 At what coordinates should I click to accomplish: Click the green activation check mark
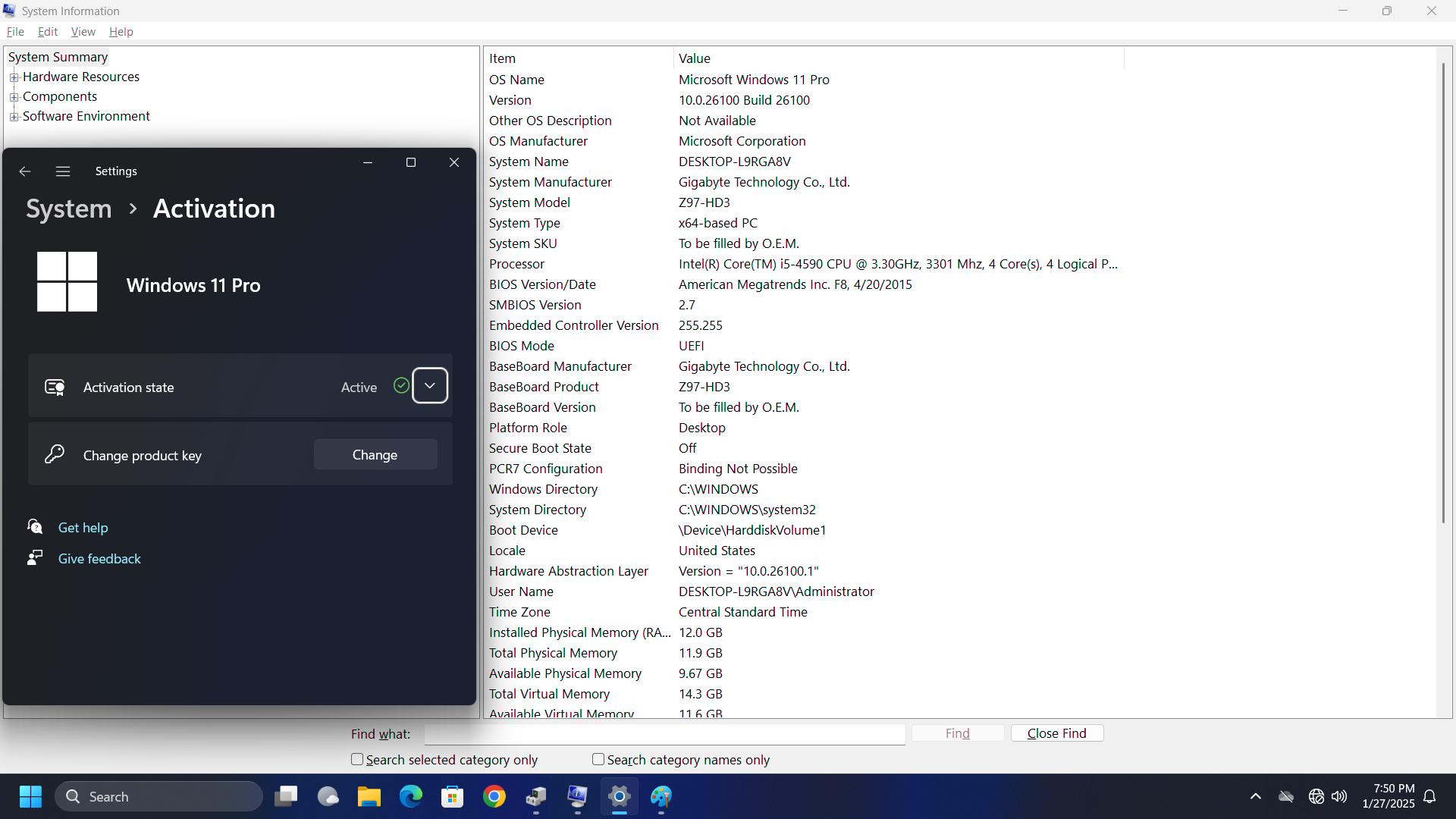(401, 386)
